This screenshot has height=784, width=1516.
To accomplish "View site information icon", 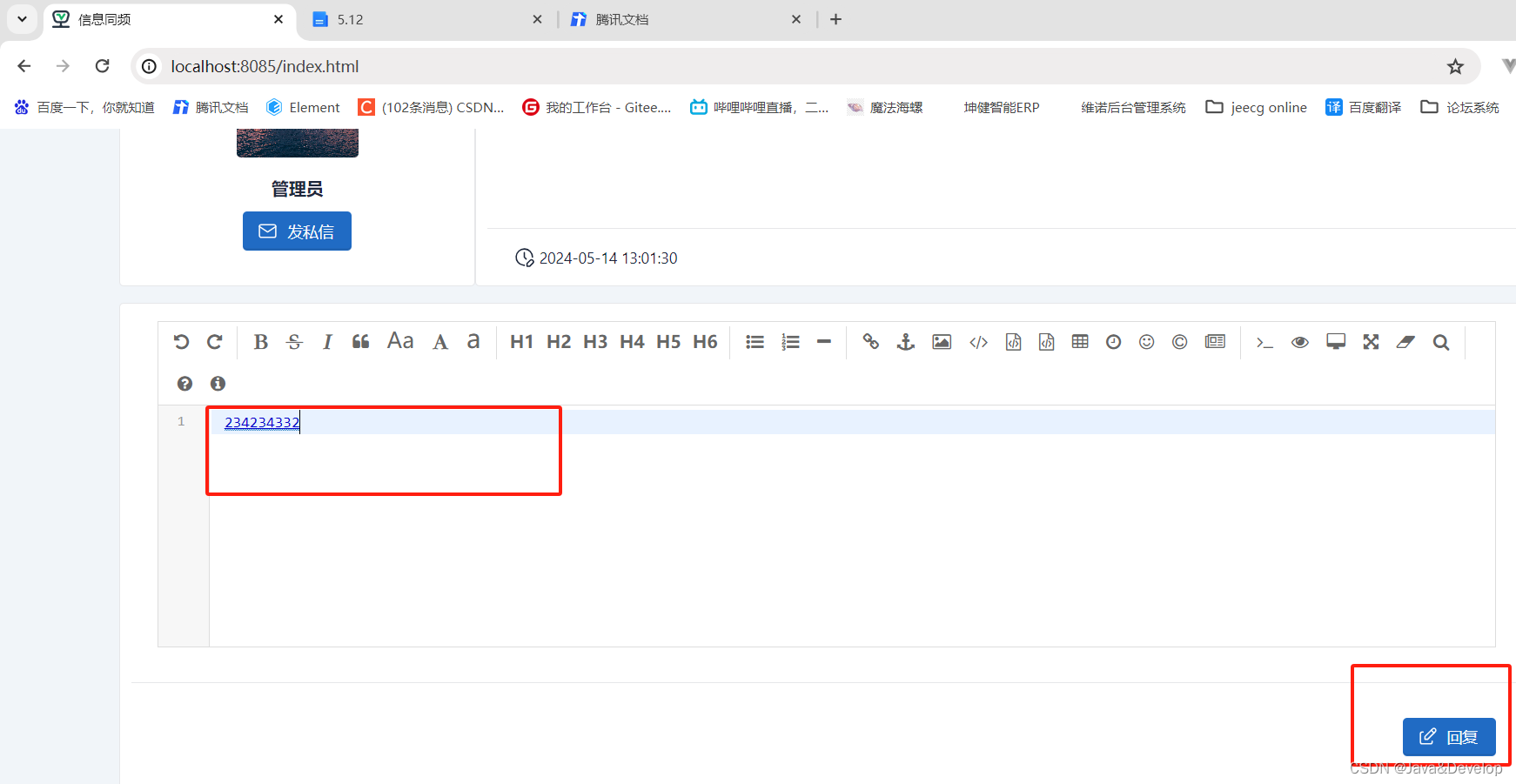I will pyautogui.click(x=150, y=66).
